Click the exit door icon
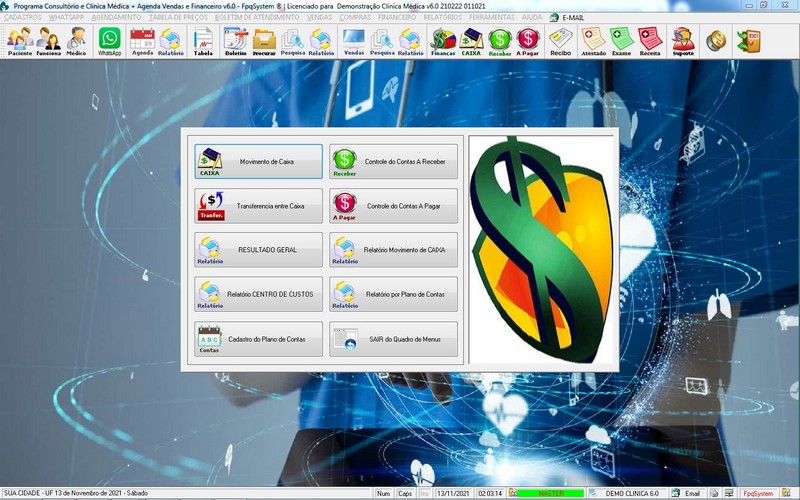Image resolution: width=800 pixels, height=500 pixels. pos(748,41)
